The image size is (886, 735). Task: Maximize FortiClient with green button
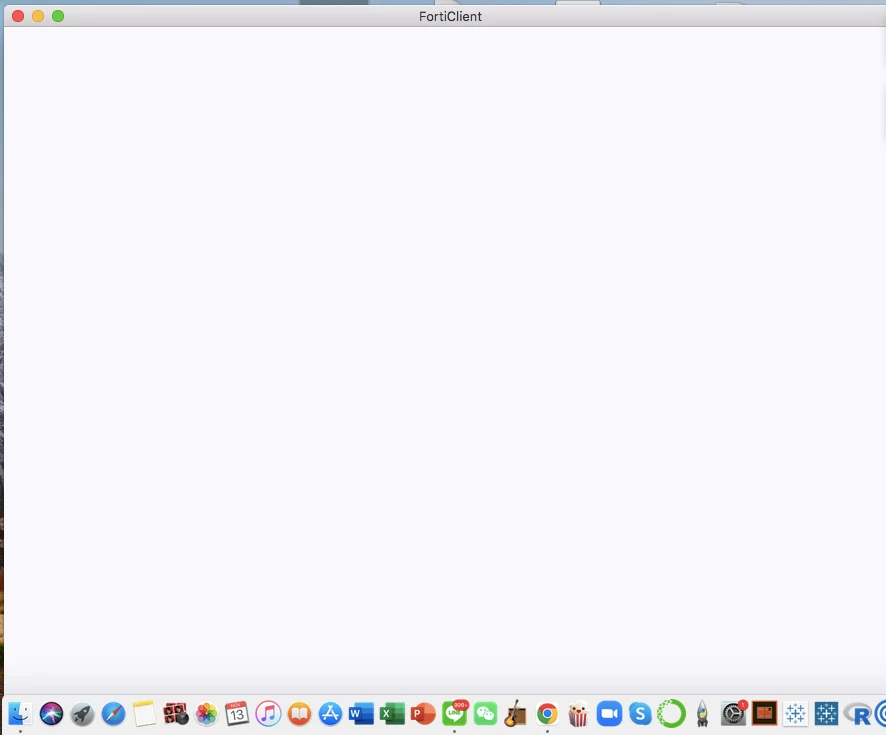point(58,16)
